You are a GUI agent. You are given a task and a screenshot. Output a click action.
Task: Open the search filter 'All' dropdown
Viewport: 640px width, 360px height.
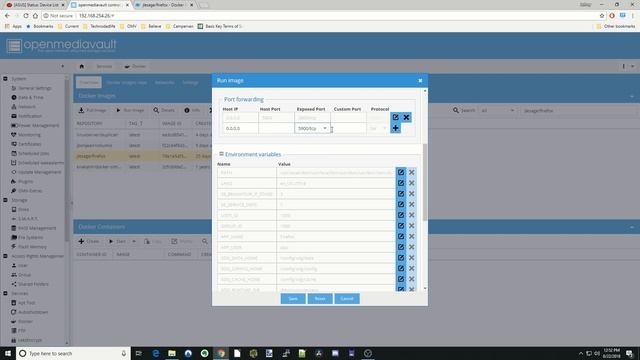[512, 110]
